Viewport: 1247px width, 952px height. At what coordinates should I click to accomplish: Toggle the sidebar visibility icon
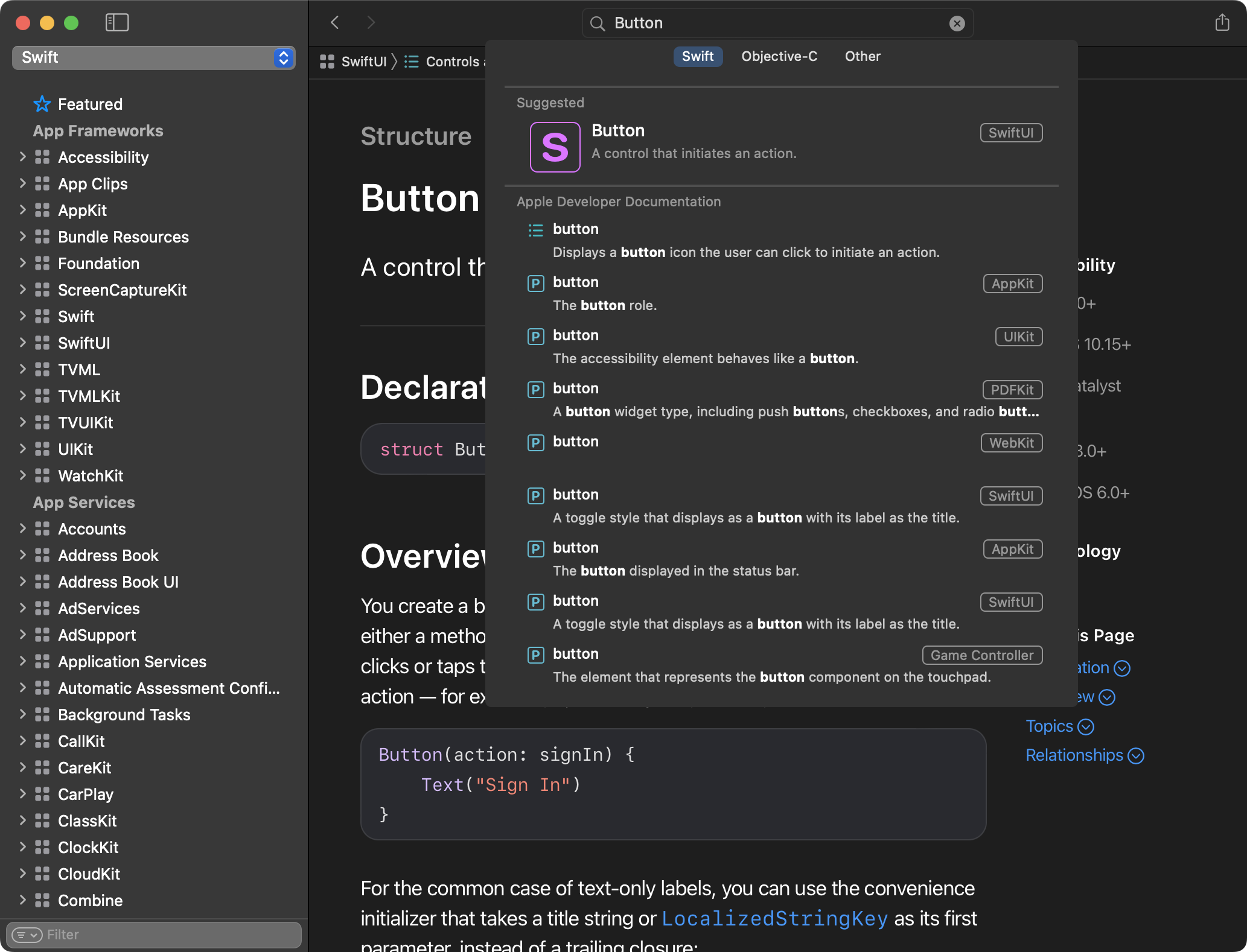[x=117, y=22]
